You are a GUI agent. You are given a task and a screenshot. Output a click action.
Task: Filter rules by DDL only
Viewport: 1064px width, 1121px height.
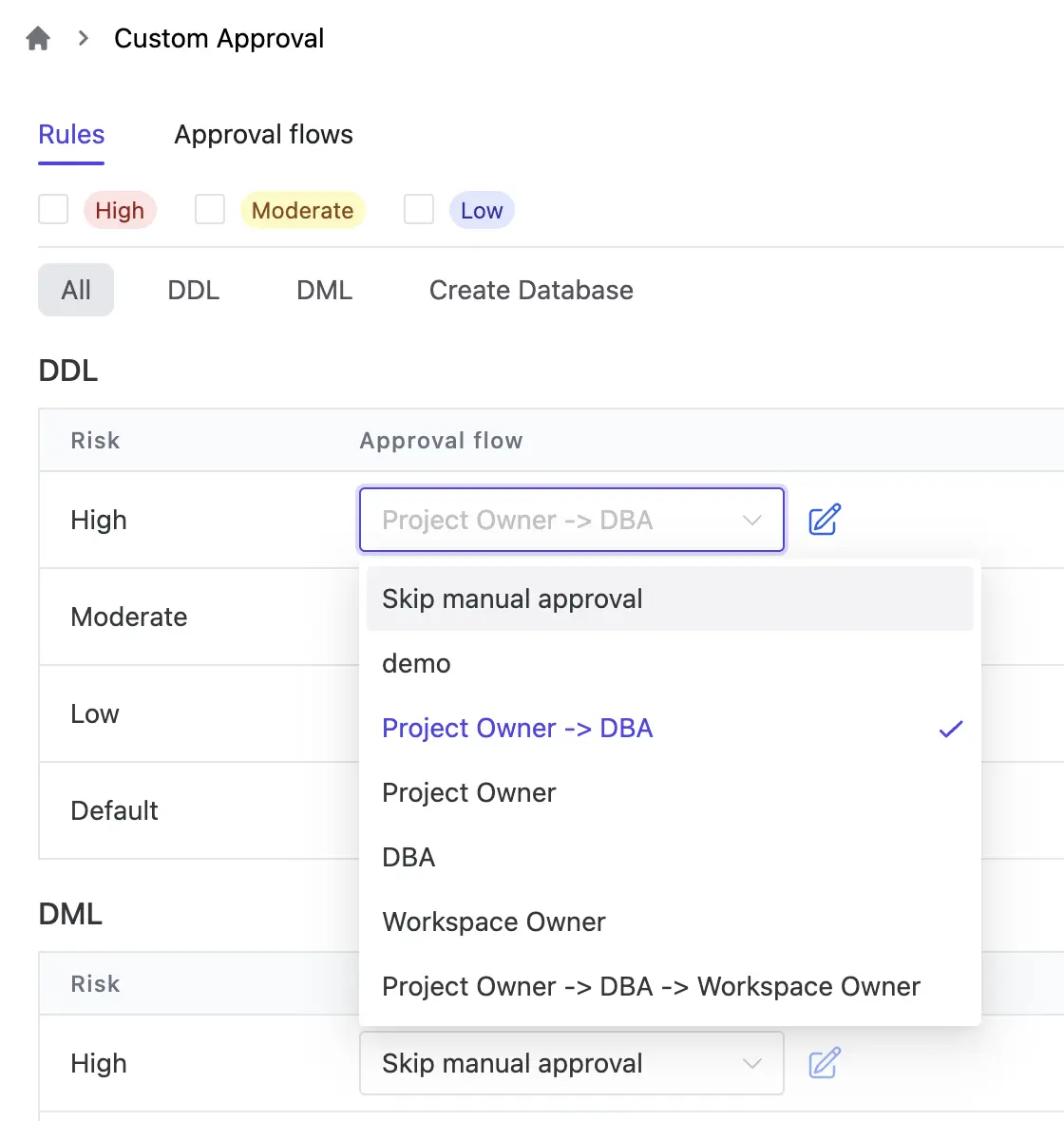coord(193,290)
